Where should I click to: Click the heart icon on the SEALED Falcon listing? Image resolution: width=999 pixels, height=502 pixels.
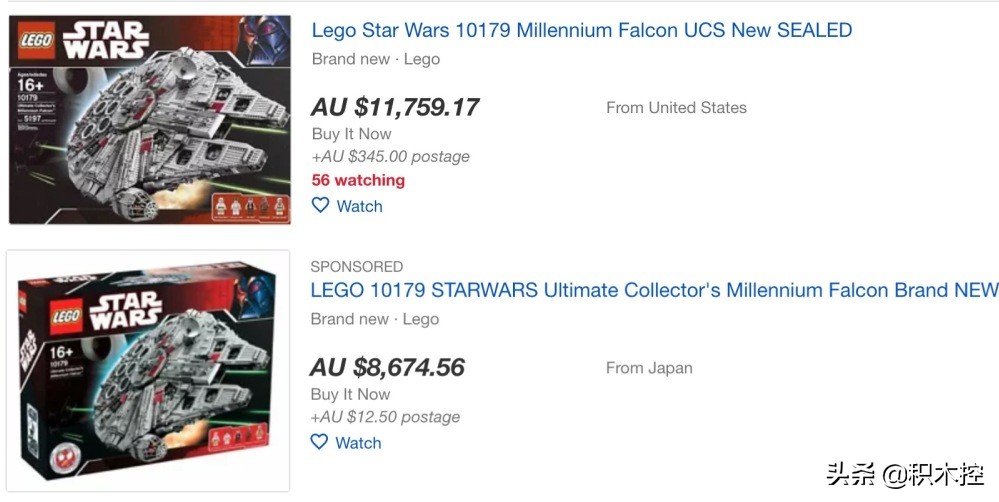coord(320,205)
